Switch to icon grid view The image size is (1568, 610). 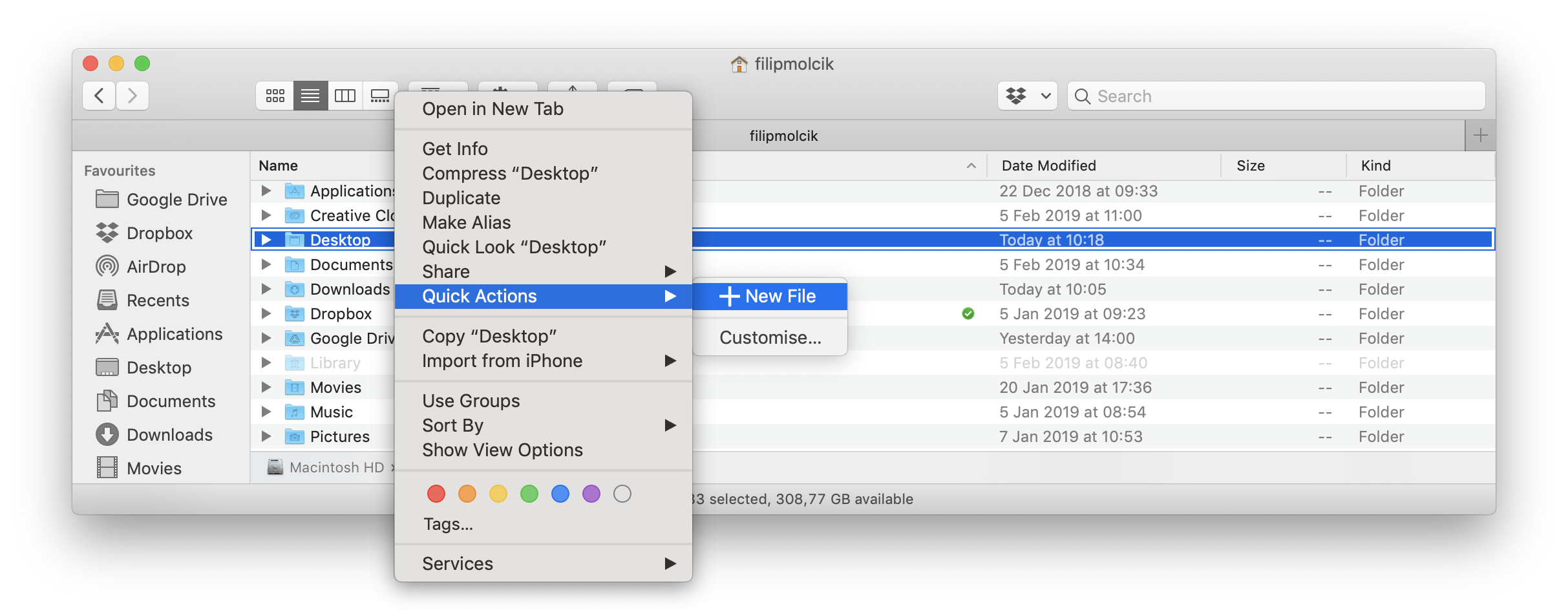(274, 95)
